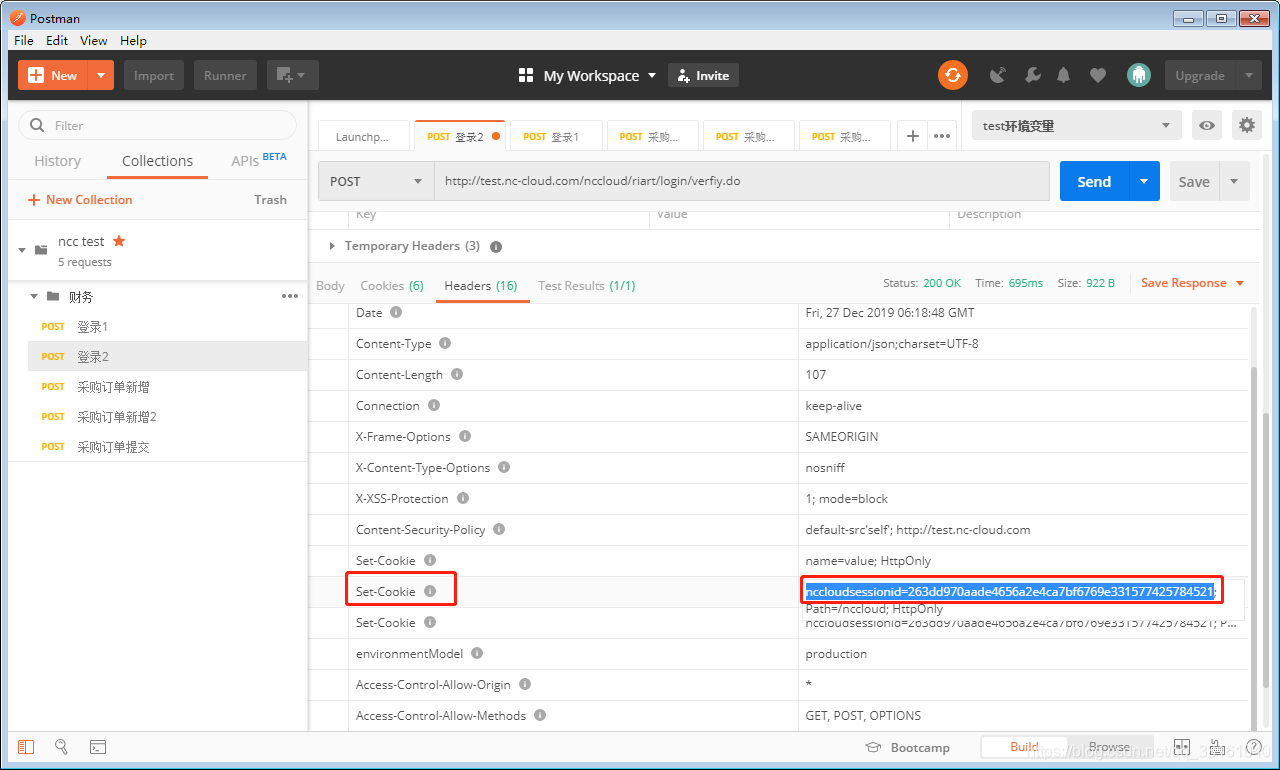Collapse the ncc test collection
This screenshot has width=1280, height=770.
coord(22,250)
